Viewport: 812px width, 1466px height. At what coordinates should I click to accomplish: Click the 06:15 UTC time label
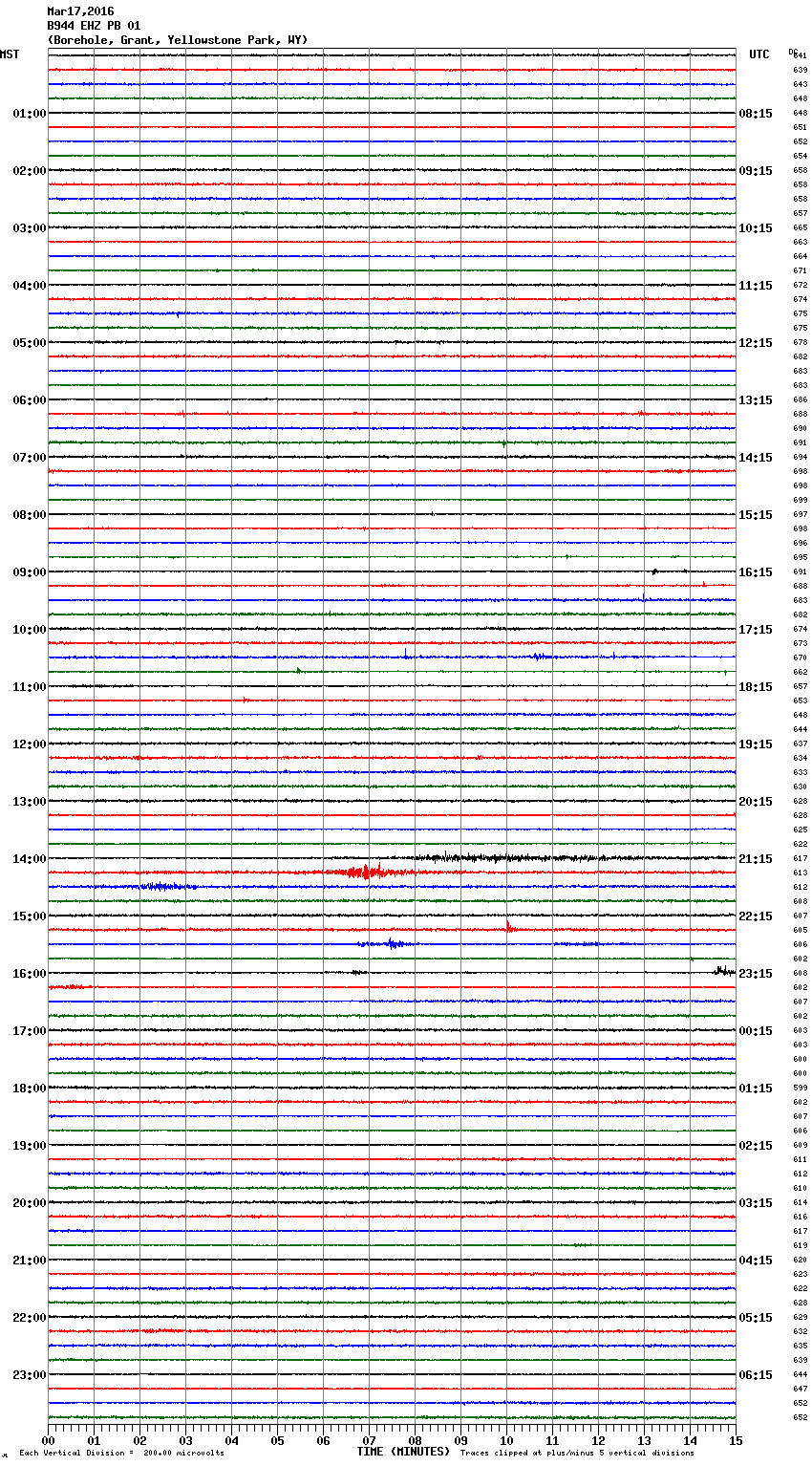756,1375
